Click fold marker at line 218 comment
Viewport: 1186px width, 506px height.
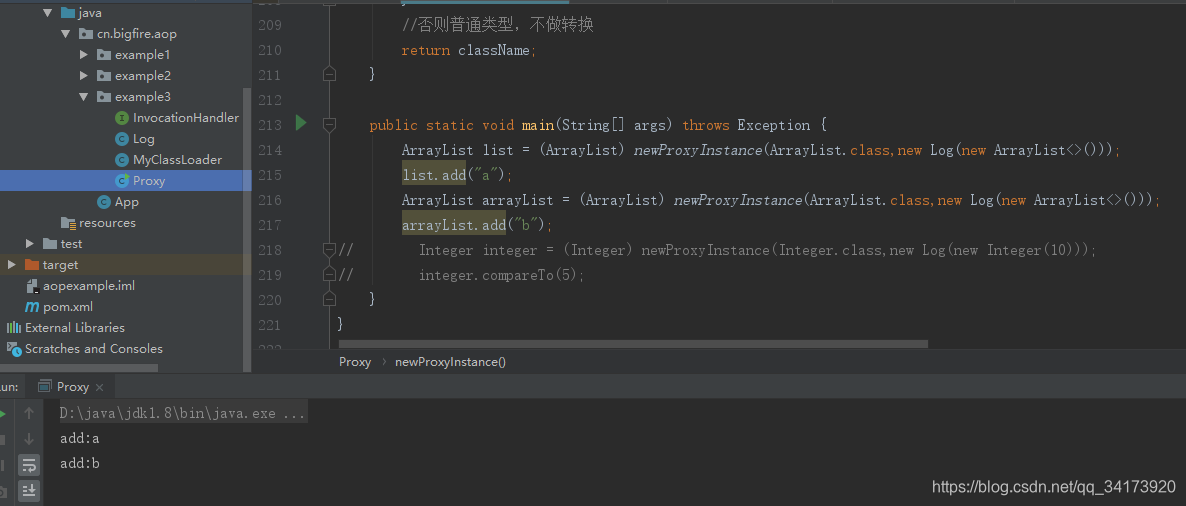(x=329, y=250)
